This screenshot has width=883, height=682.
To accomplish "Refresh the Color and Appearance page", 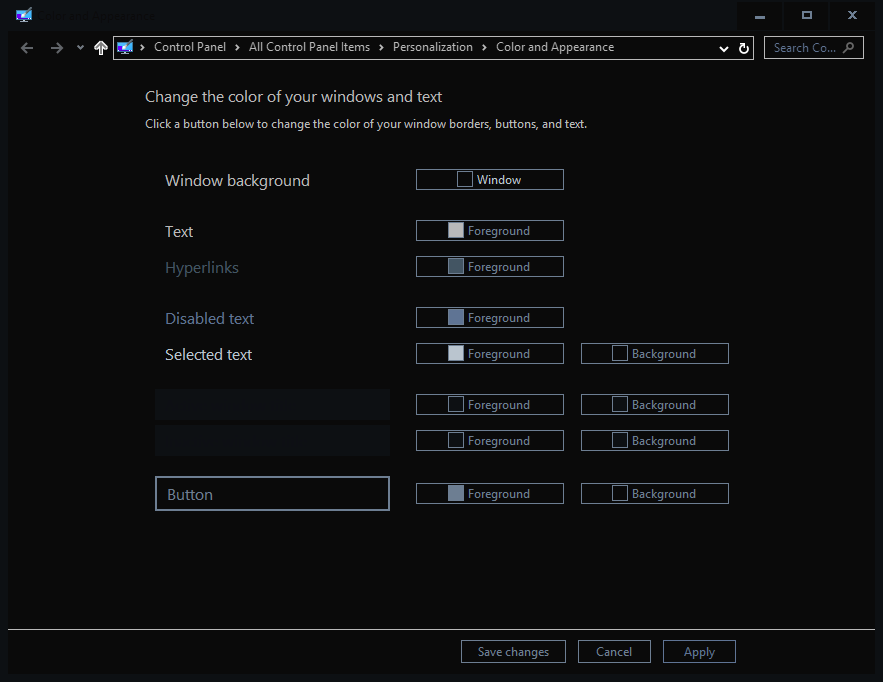I will pos(743,48).
